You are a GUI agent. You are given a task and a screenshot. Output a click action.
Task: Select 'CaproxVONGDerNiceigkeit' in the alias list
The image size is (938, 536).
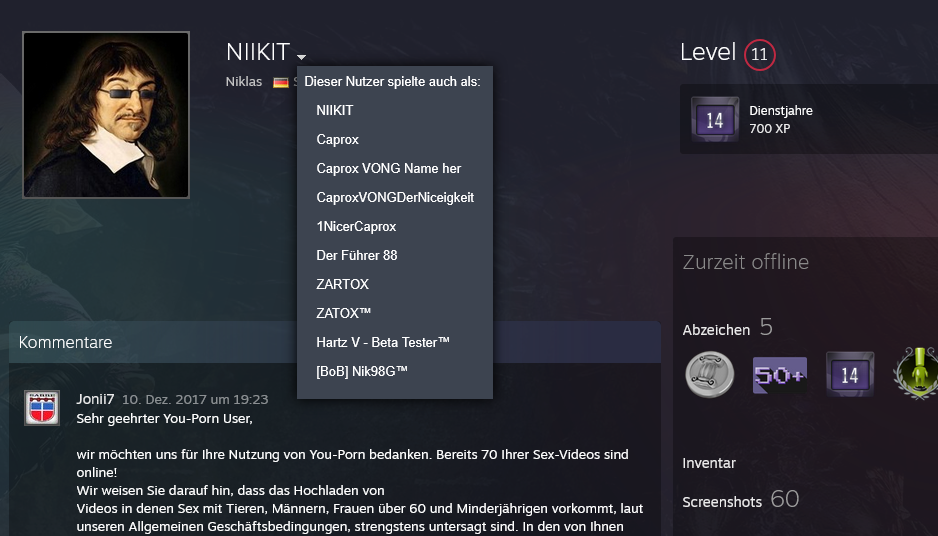[395, 198]
